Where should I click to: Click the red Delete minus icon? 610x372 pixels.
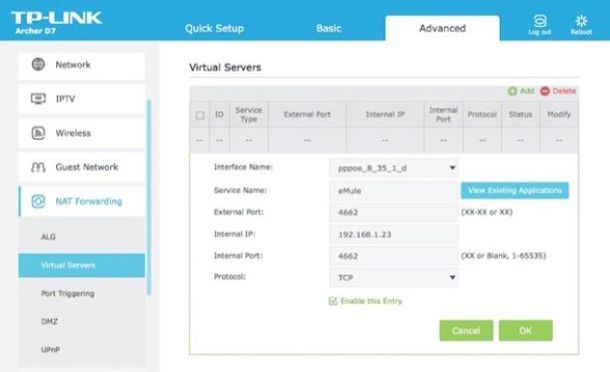coord(545,91)
